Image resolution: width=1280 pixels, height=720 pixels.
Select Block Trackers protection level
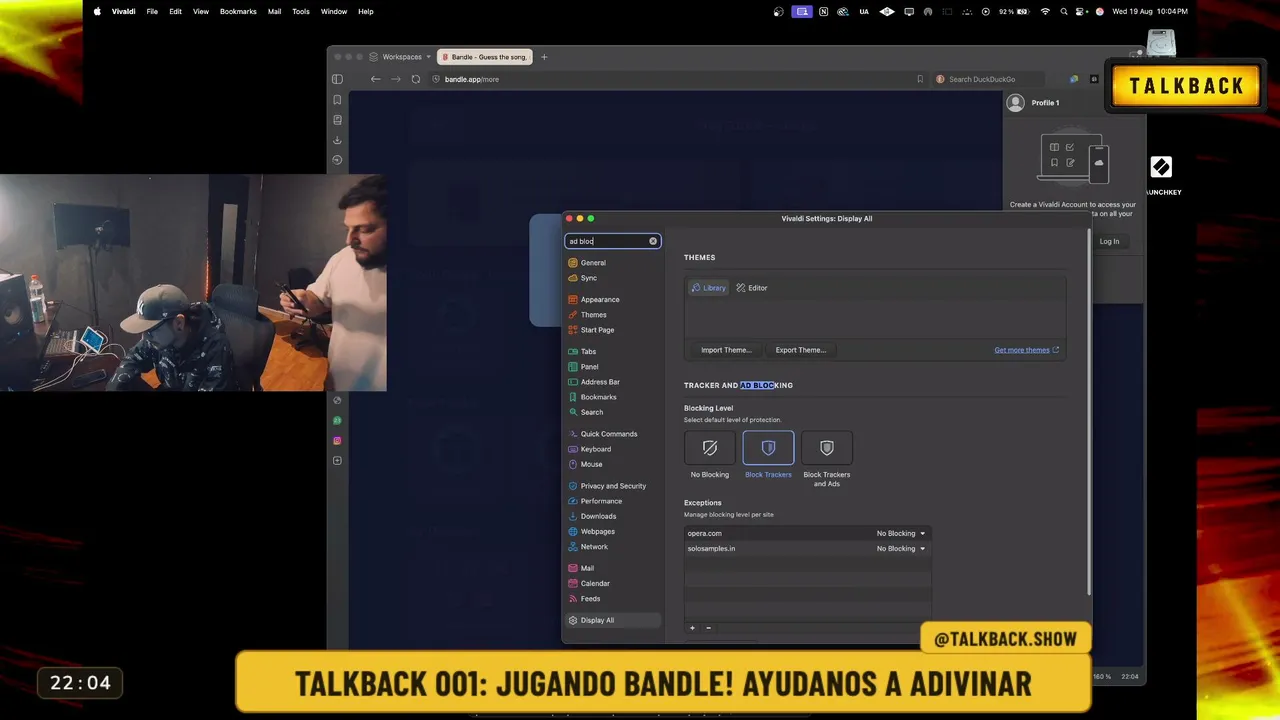click(x=768, y=455)
